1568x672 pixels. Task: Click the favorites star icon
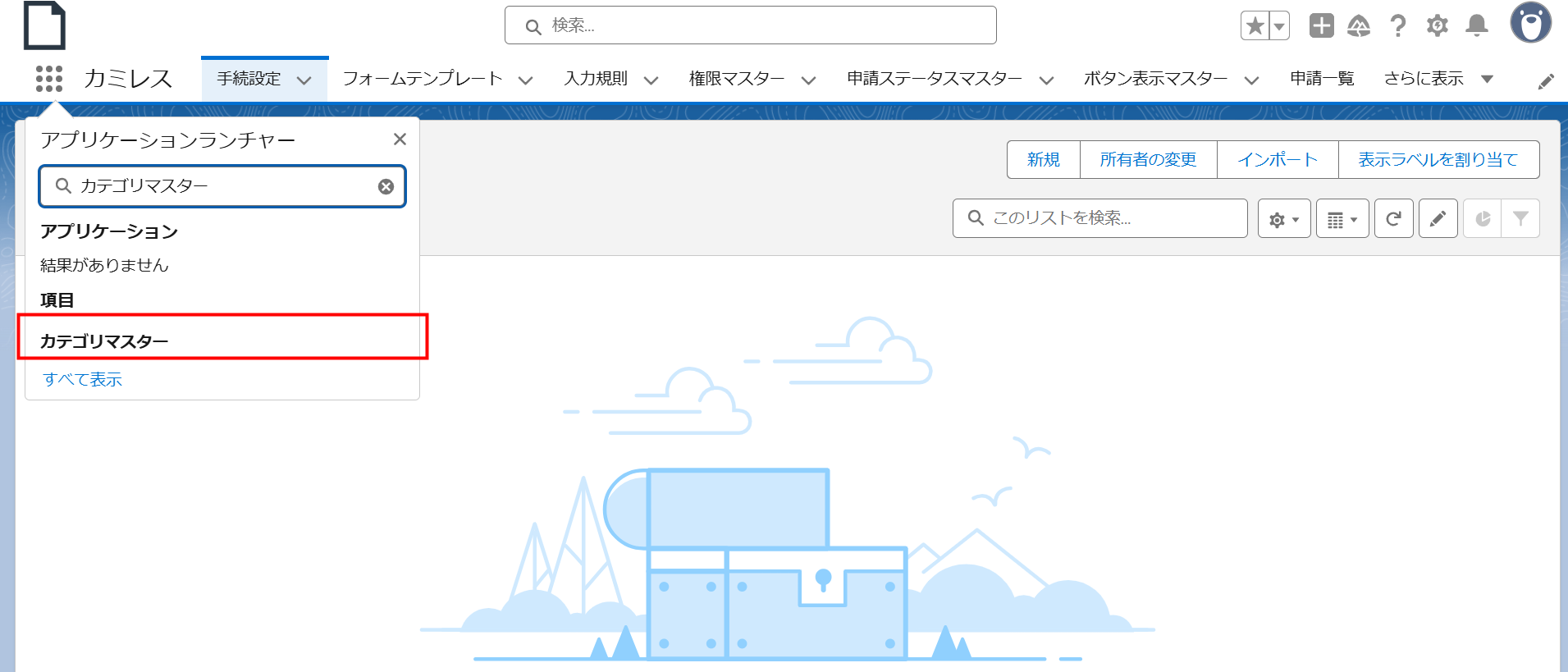tap(1255, 26)
